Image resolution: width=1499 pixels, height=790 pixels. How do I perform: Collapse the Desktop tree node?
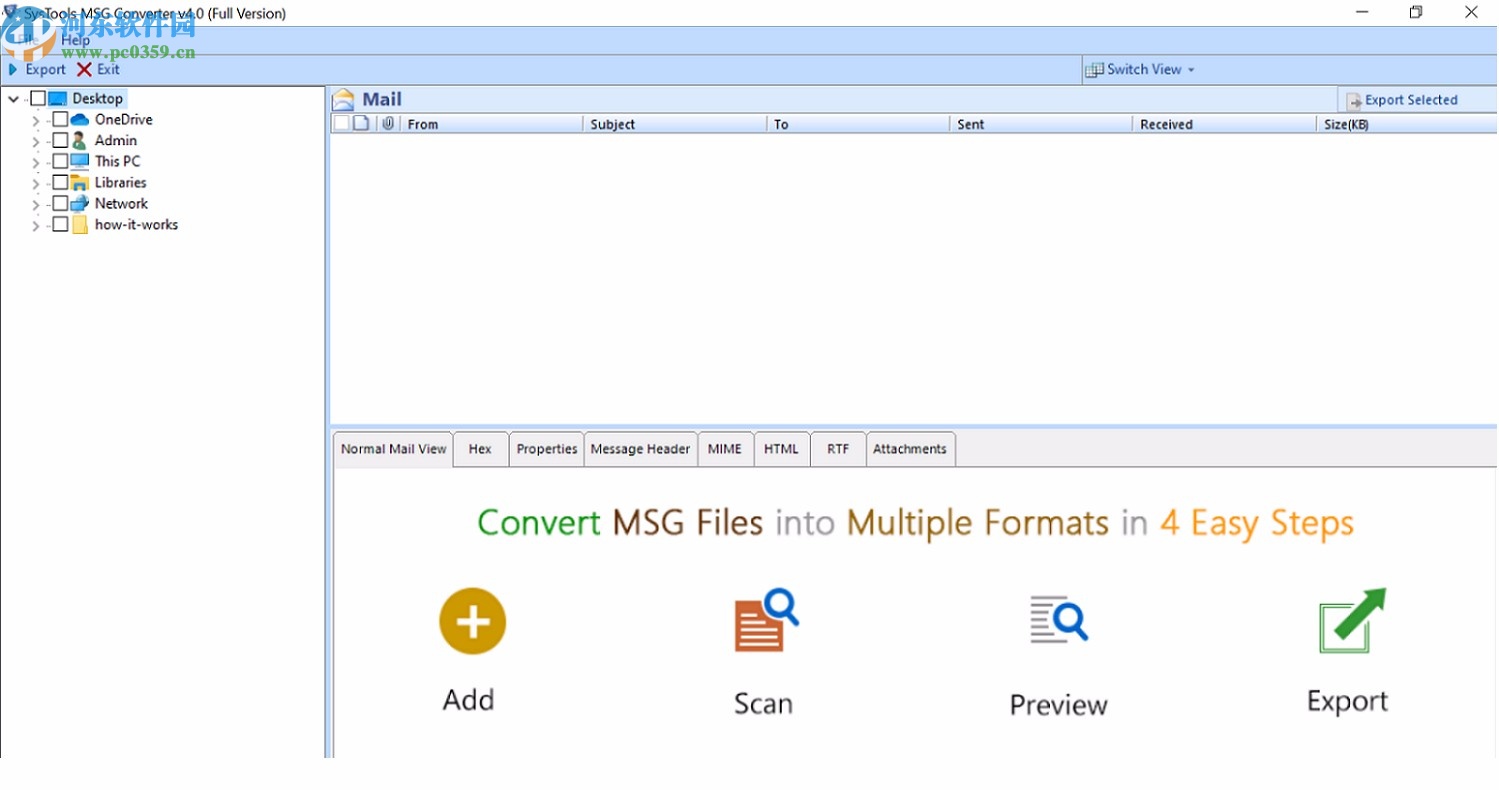pyautogui.click(x=13, y=98)
